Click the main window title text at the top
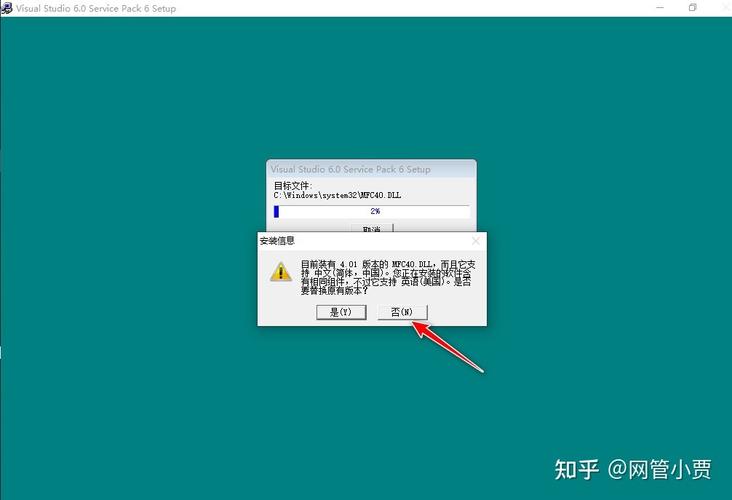Image resolution: width=732 pixels, height=500 pixels. coord(96,8)
